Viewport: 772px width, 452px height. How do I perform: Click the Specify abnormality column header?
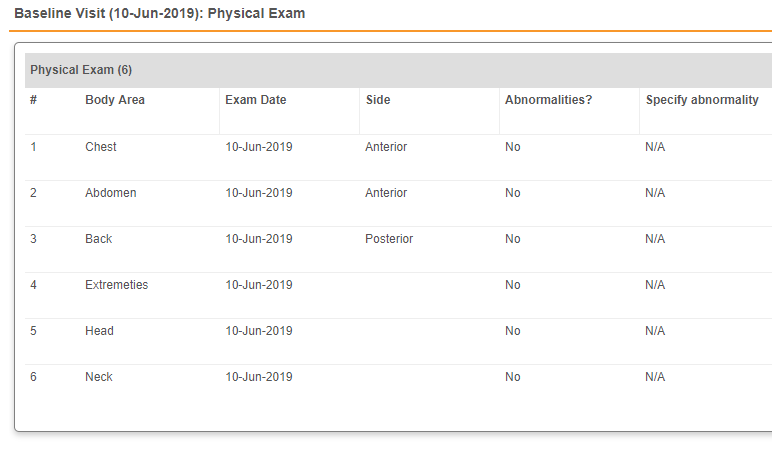point(702,100)
